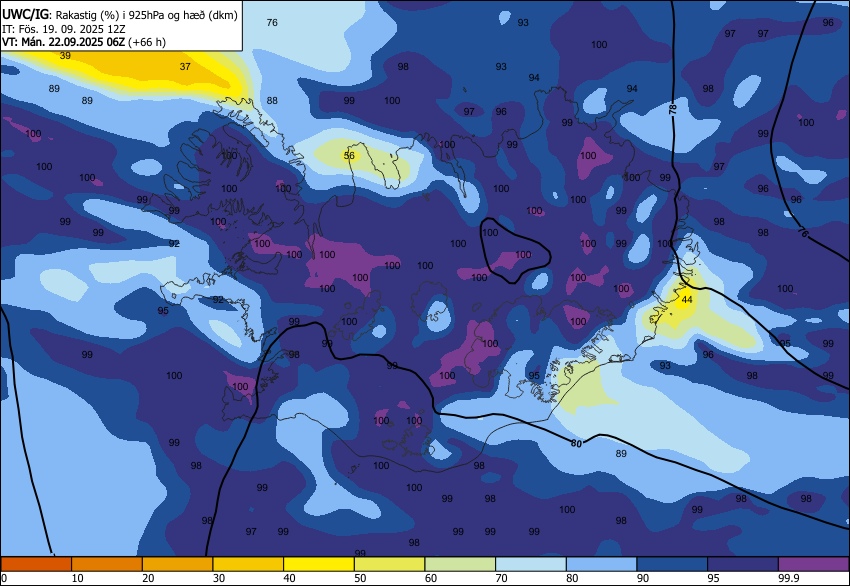This screenshot has height=586, width=850.
Task: Click the legend tick label '0'
Action: coord(4,578)
